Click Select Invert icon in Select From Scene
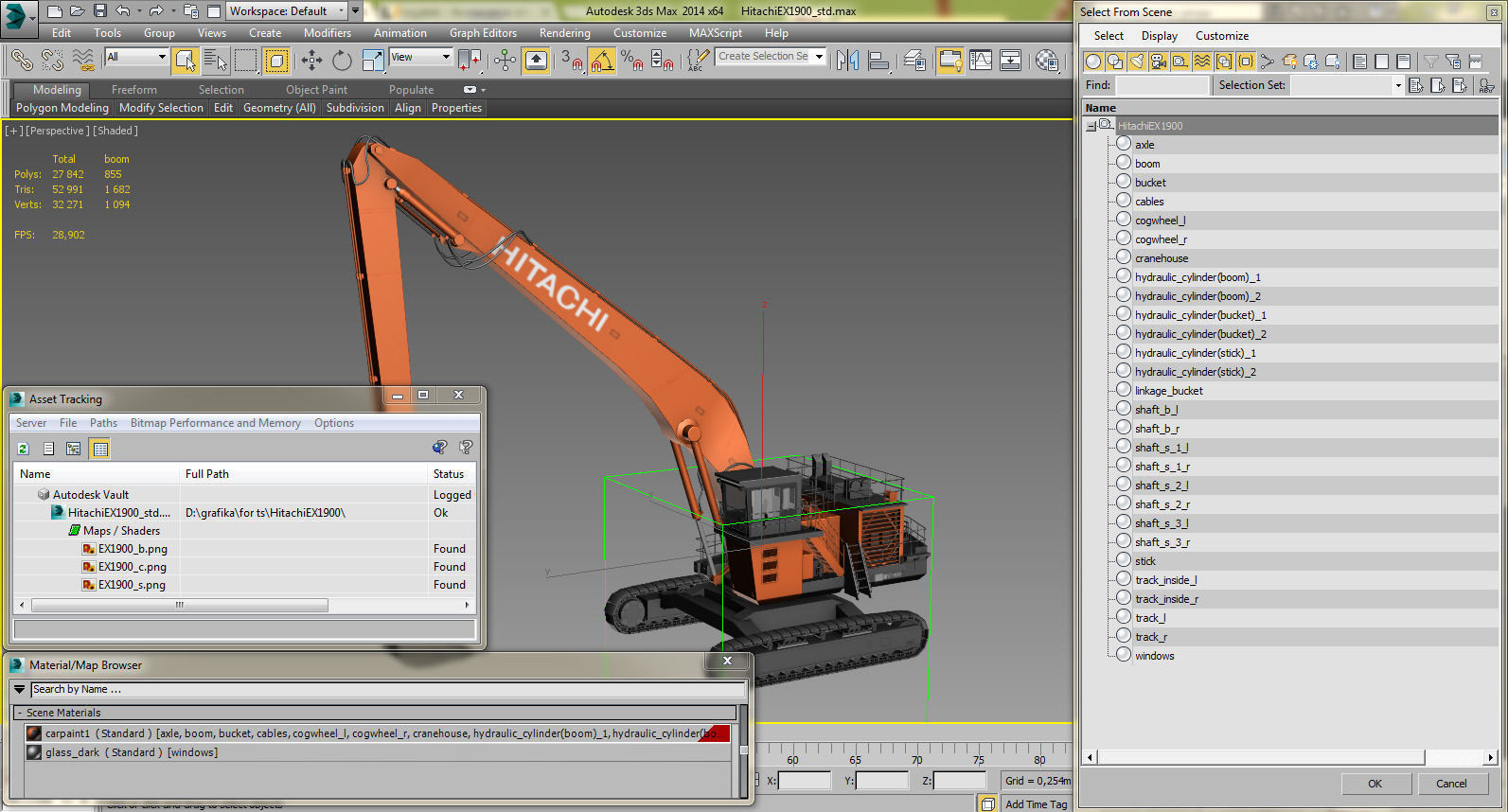The image size is (1508, 812). point(1459,85)
